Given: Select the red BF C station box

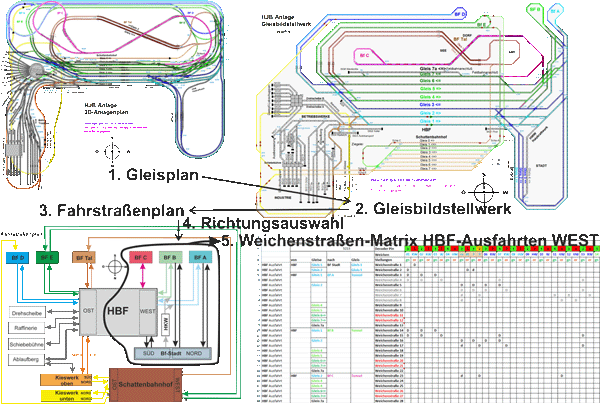Looking at the screenshot, I should (139, 258).
